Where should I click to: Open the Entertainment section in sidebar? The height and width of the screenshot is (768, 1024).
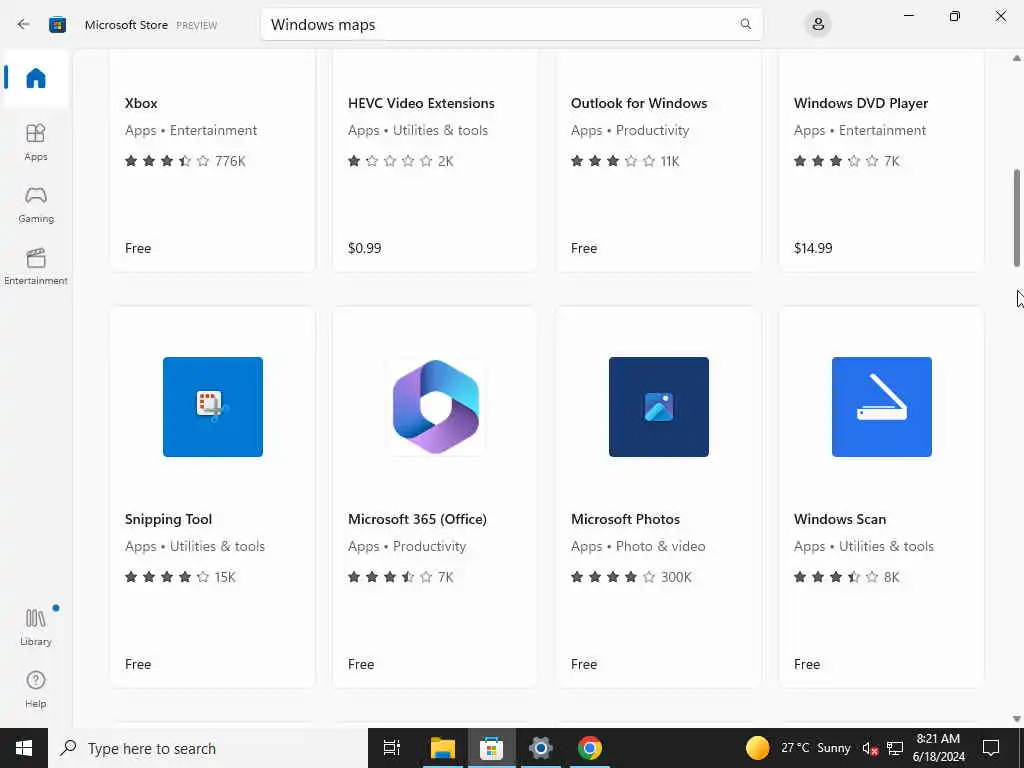click(x=36, y=266)
